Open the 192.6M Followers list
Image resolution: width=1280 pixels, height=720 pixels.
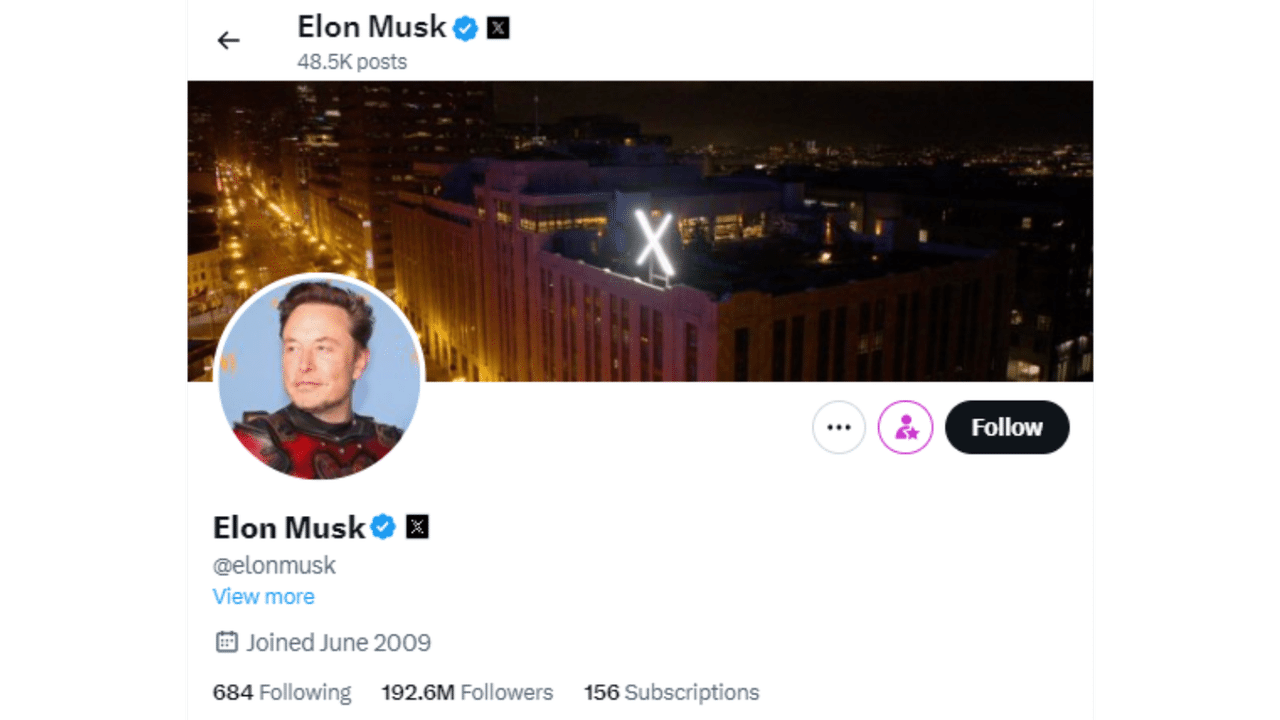tap(467, 692)
